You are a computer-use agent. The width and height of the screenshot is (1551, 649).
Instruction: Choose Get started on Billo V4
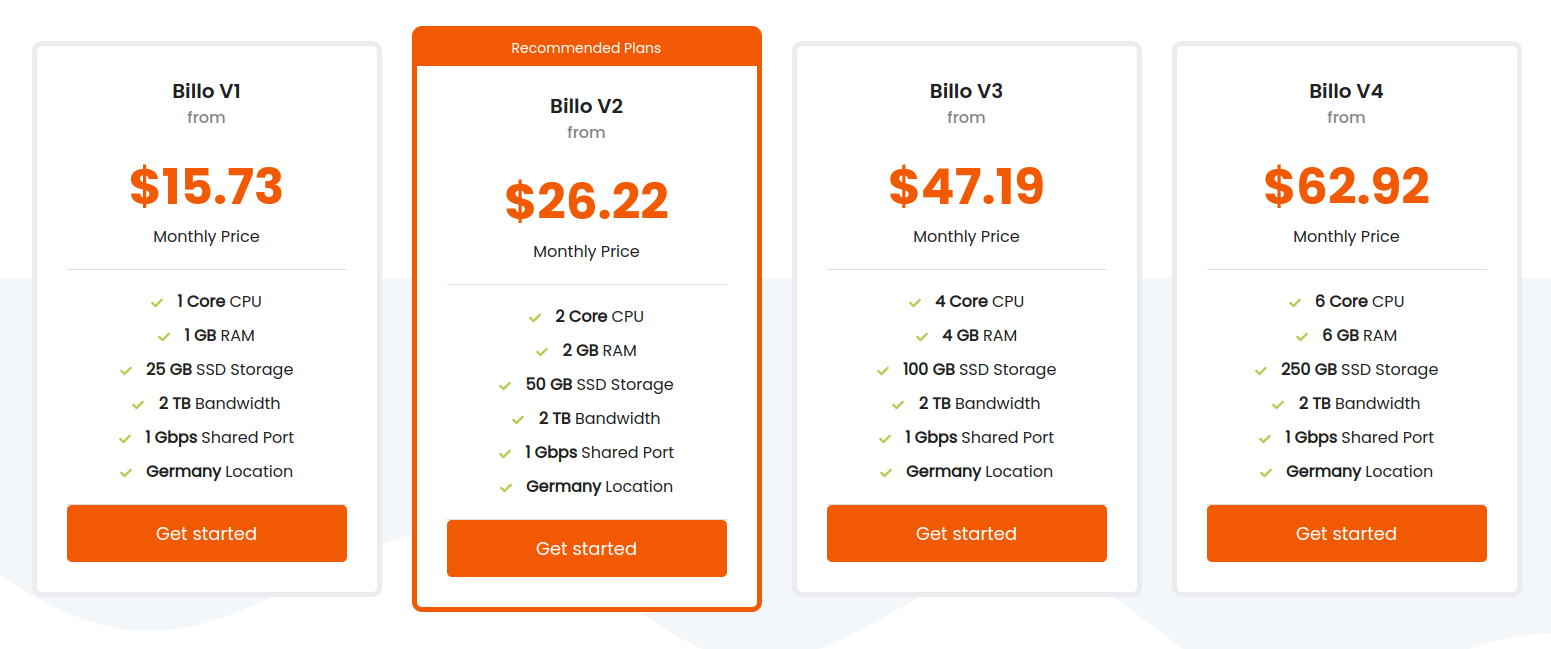pos(1346,533)
